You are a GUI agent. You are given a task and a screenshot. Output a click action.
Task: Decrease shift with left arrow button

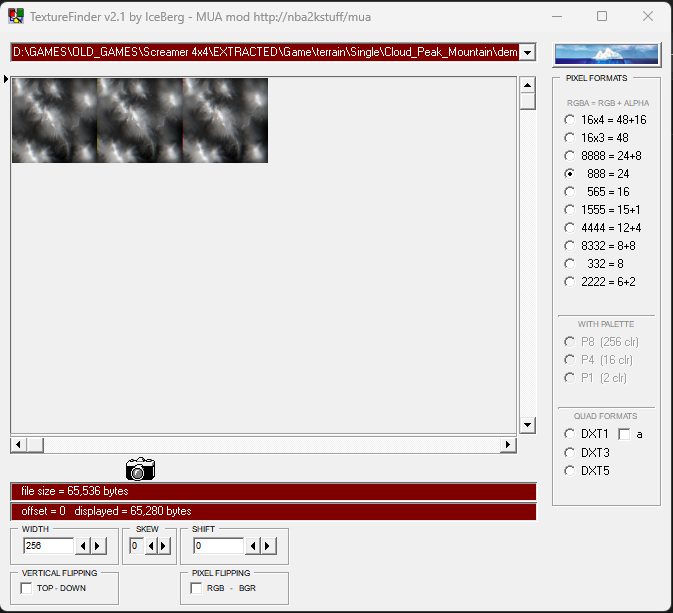click(x=253, y=546)
